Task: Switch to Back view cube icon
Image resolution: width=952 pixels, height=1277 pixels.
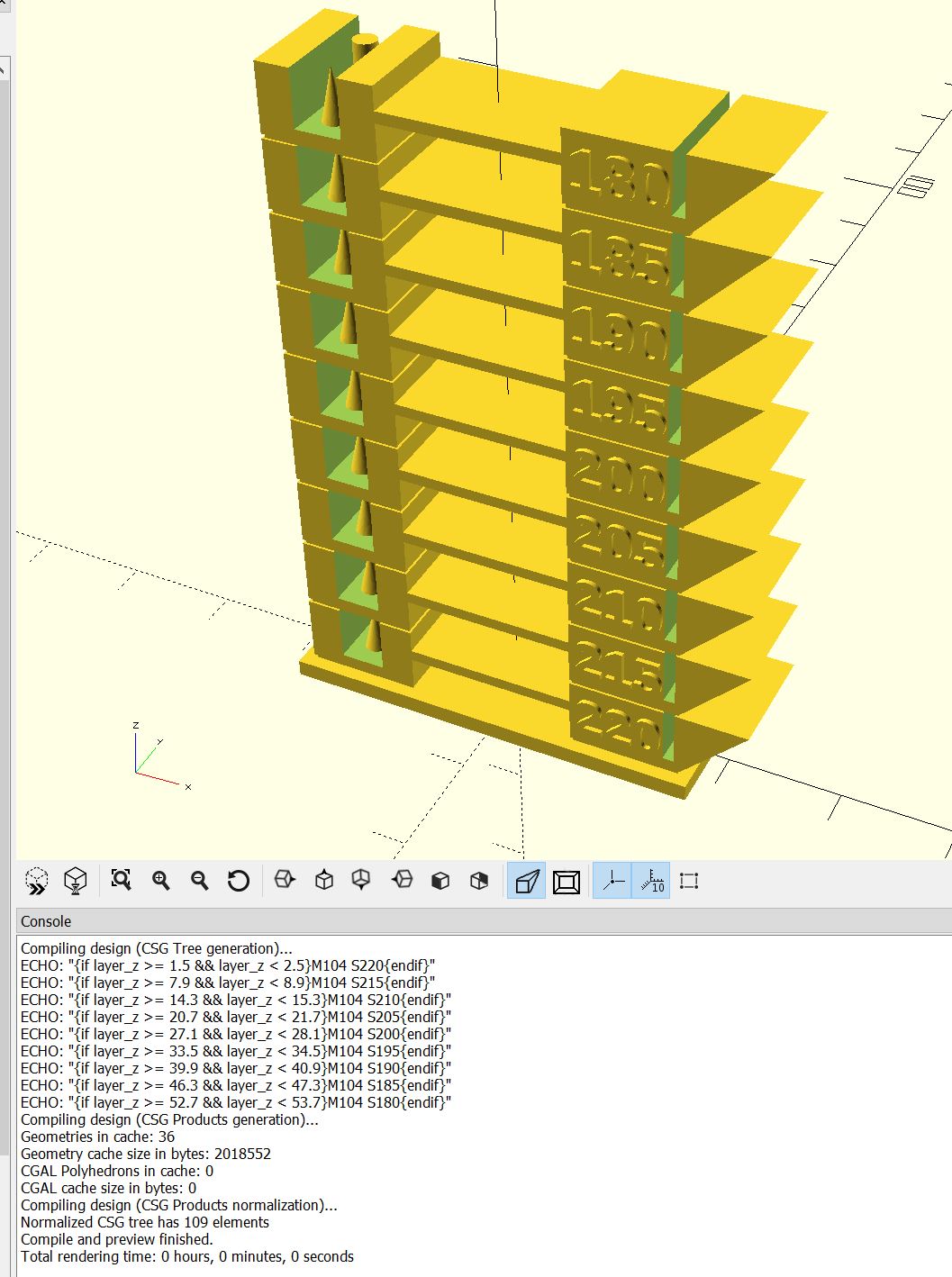Action: (479, 880)
